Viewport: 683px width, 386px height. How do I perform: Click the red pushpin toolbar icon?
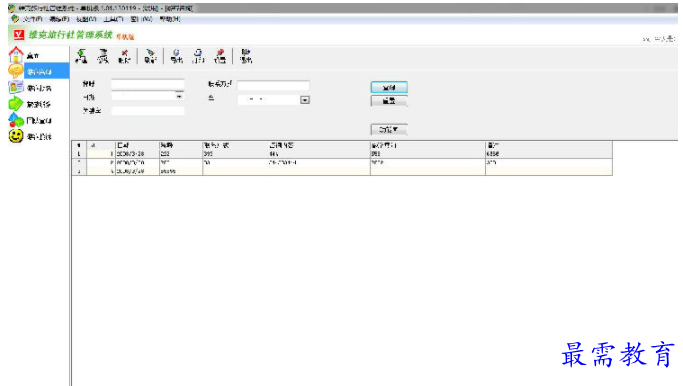click(220, 56)
